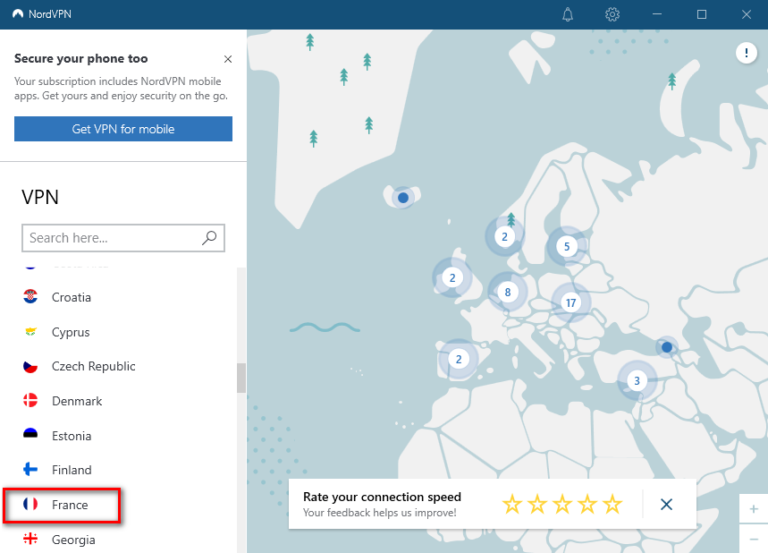Dismiss the mobile promo banner
This screenshot has width=768, height=553.
pos(228,59)
